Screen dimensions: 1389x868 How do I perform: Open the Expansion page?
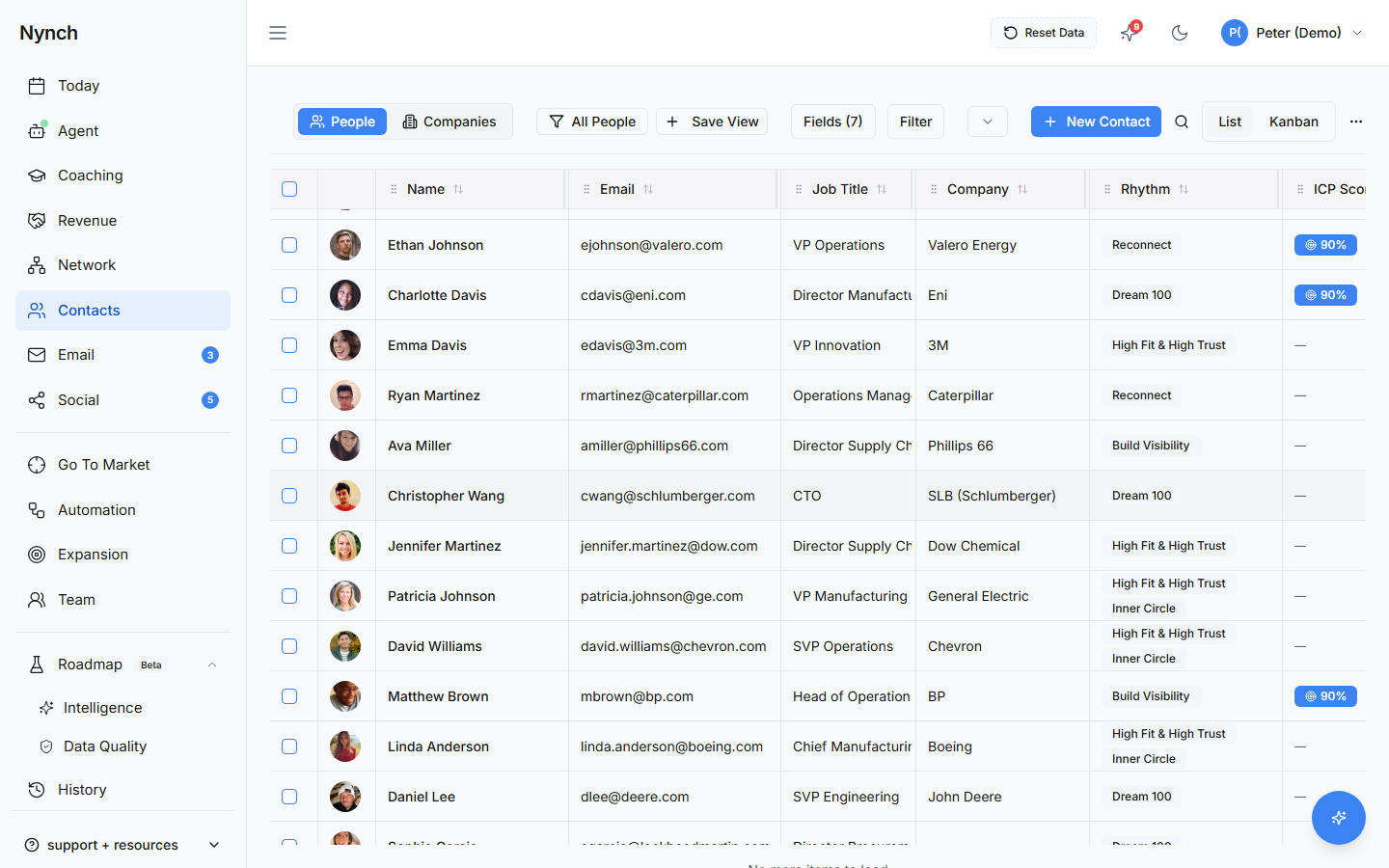point(123,555)
